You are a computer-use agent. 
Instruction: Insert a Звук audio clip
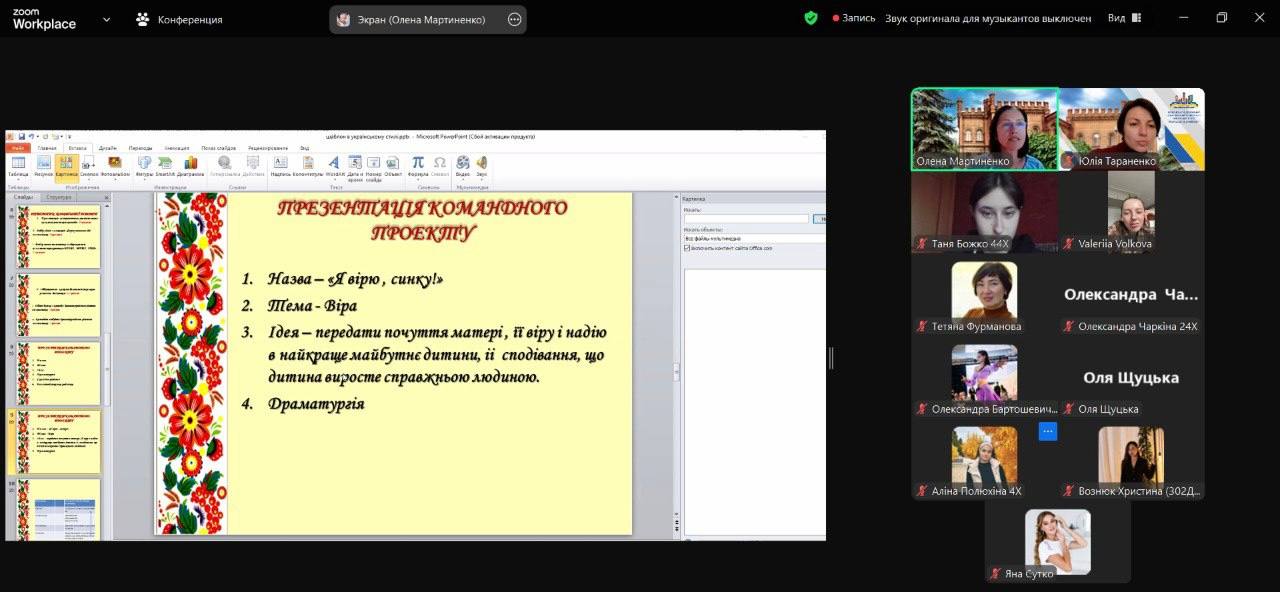click(482, 165)
